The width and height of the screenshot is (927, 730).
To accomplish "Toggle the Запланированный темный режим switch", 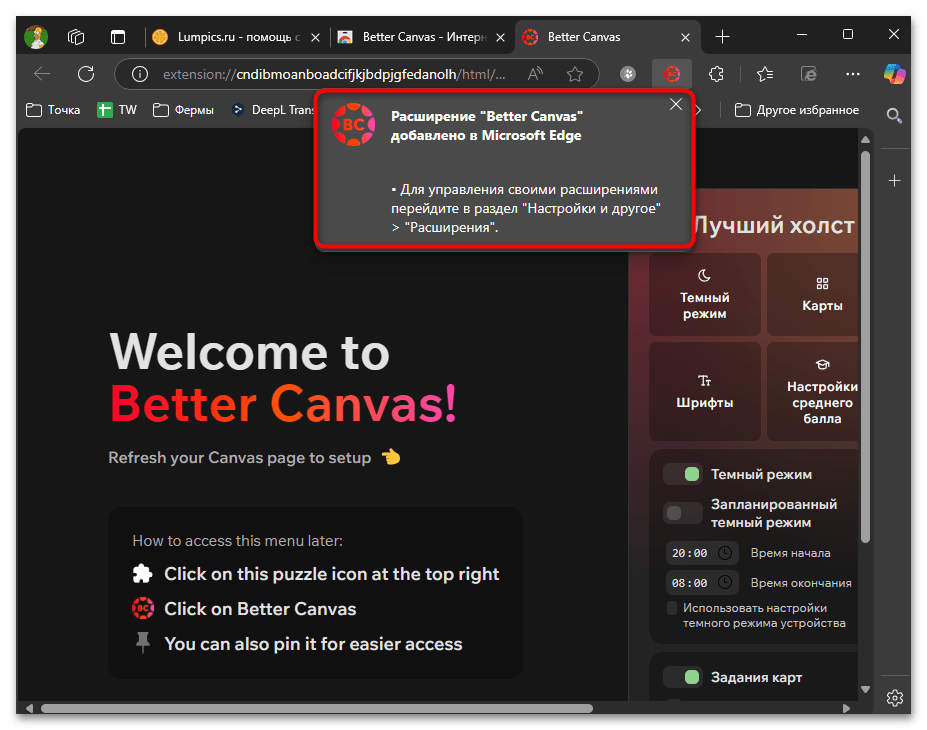I will click(x=683, y=513).
